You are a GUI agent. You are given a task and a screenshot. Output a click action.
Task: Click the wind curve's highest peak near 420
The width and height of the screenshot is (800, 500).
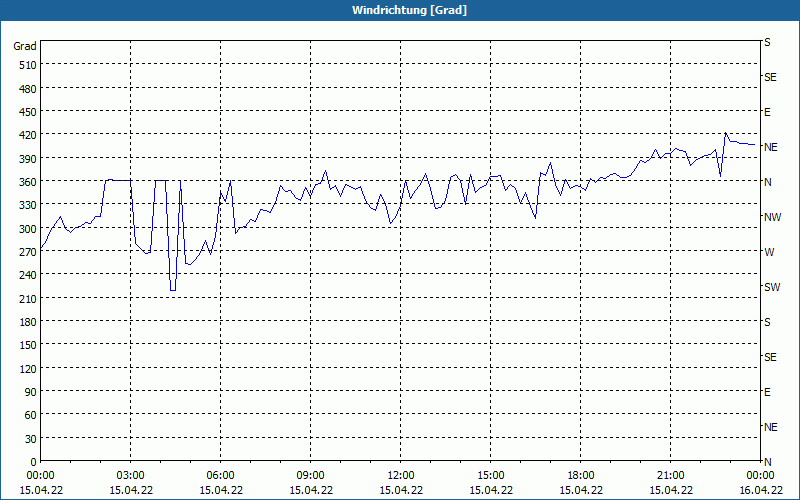[726, 133]
